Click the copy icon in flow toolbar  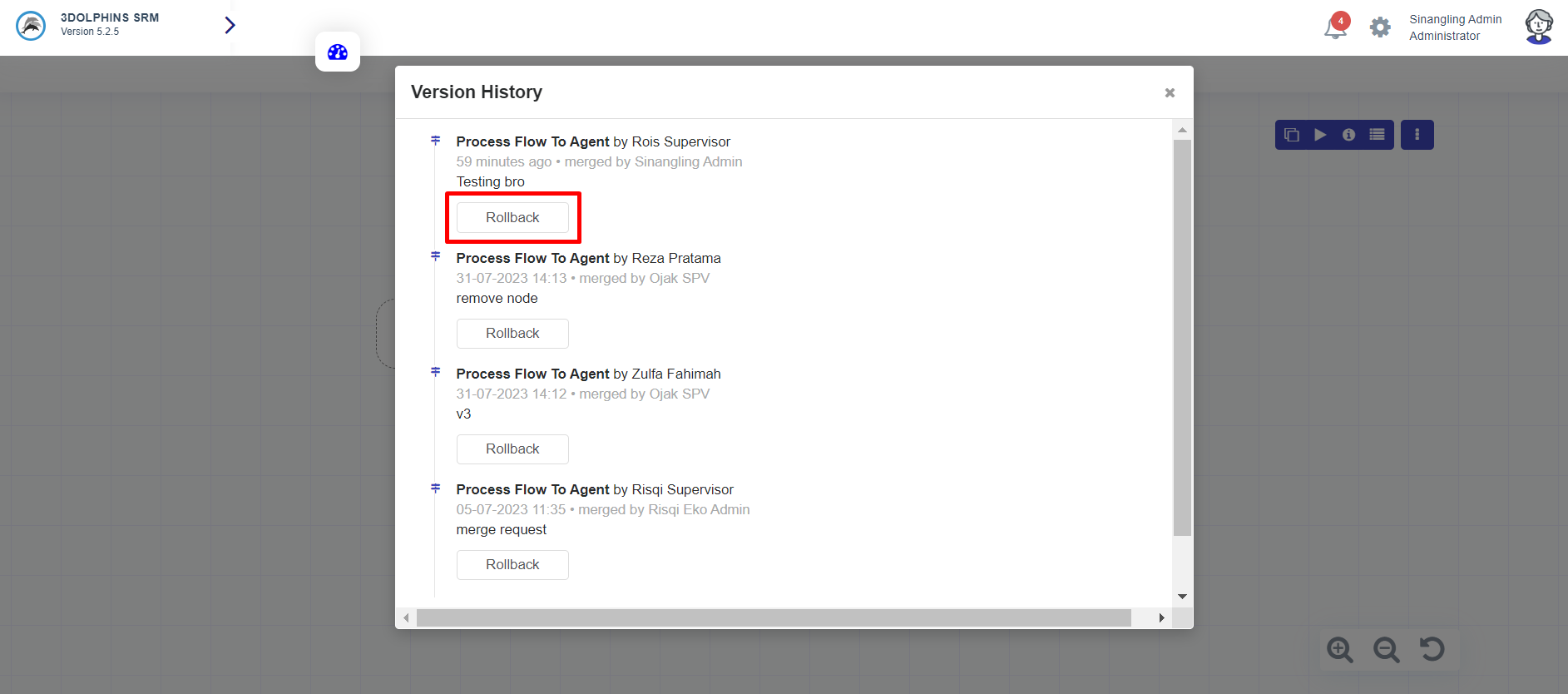click(1292, 135)
